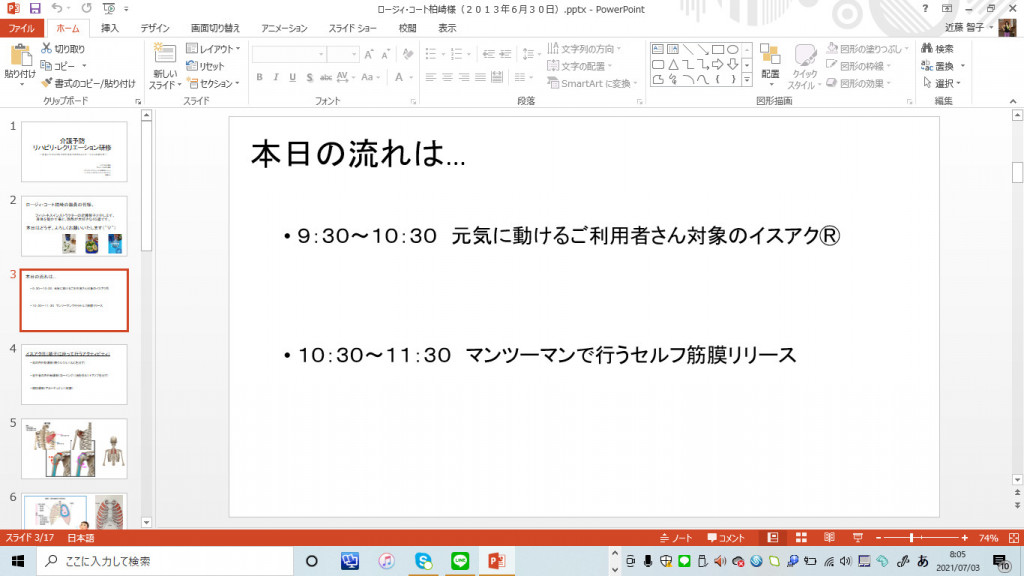Toggle the Comments (コメント) pane
The height and width of the screenshot is (576, 1024).
[726, 537]
